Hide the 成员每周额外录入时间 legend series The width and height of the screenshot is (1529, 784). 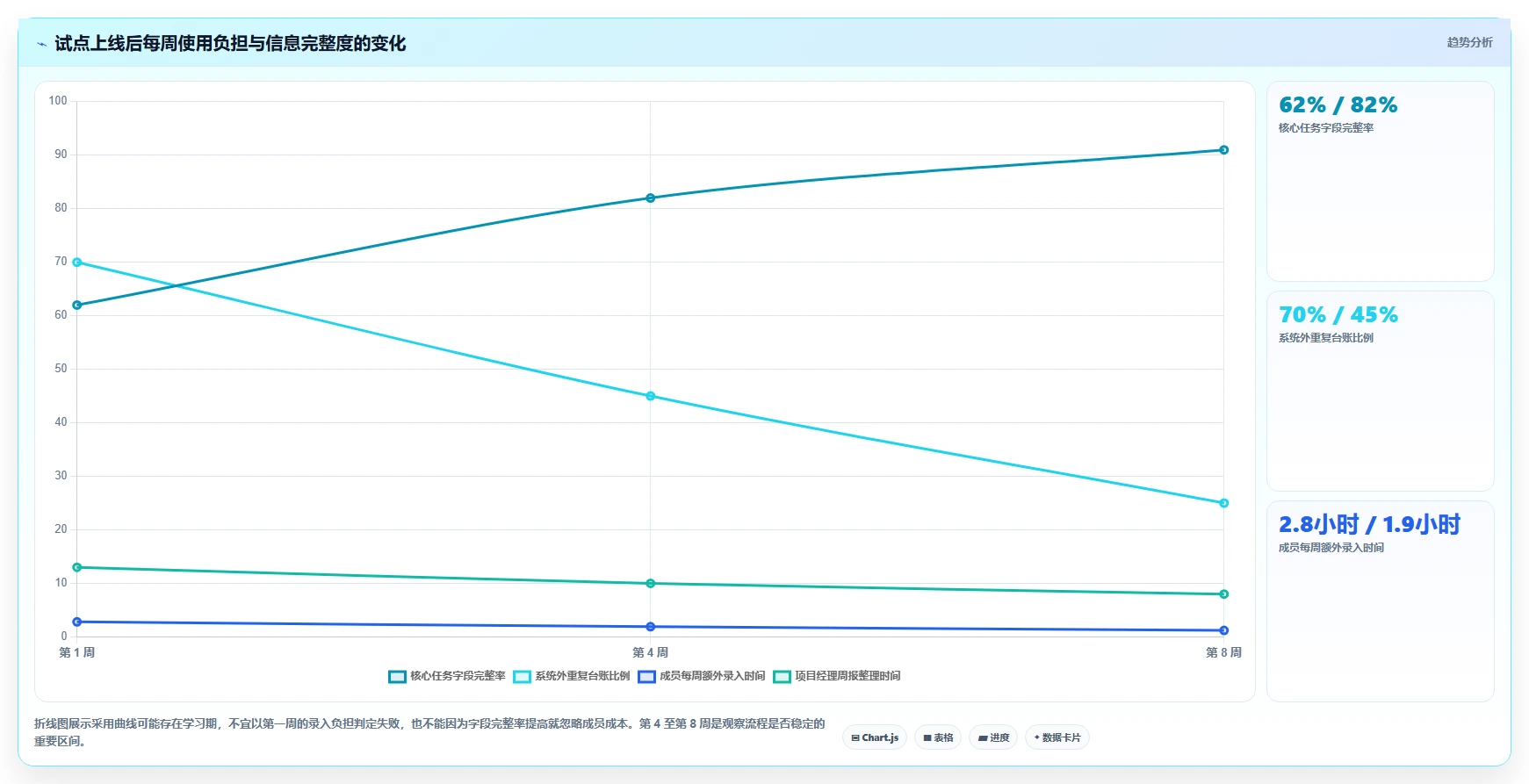pos(702,676)
